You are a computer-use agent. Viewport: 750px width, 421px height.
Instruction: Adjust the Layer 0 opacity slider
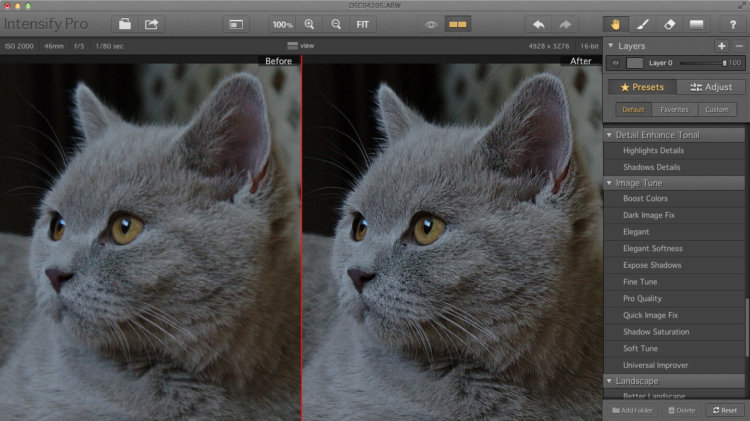pyautogui.click(x=703, y=63)
